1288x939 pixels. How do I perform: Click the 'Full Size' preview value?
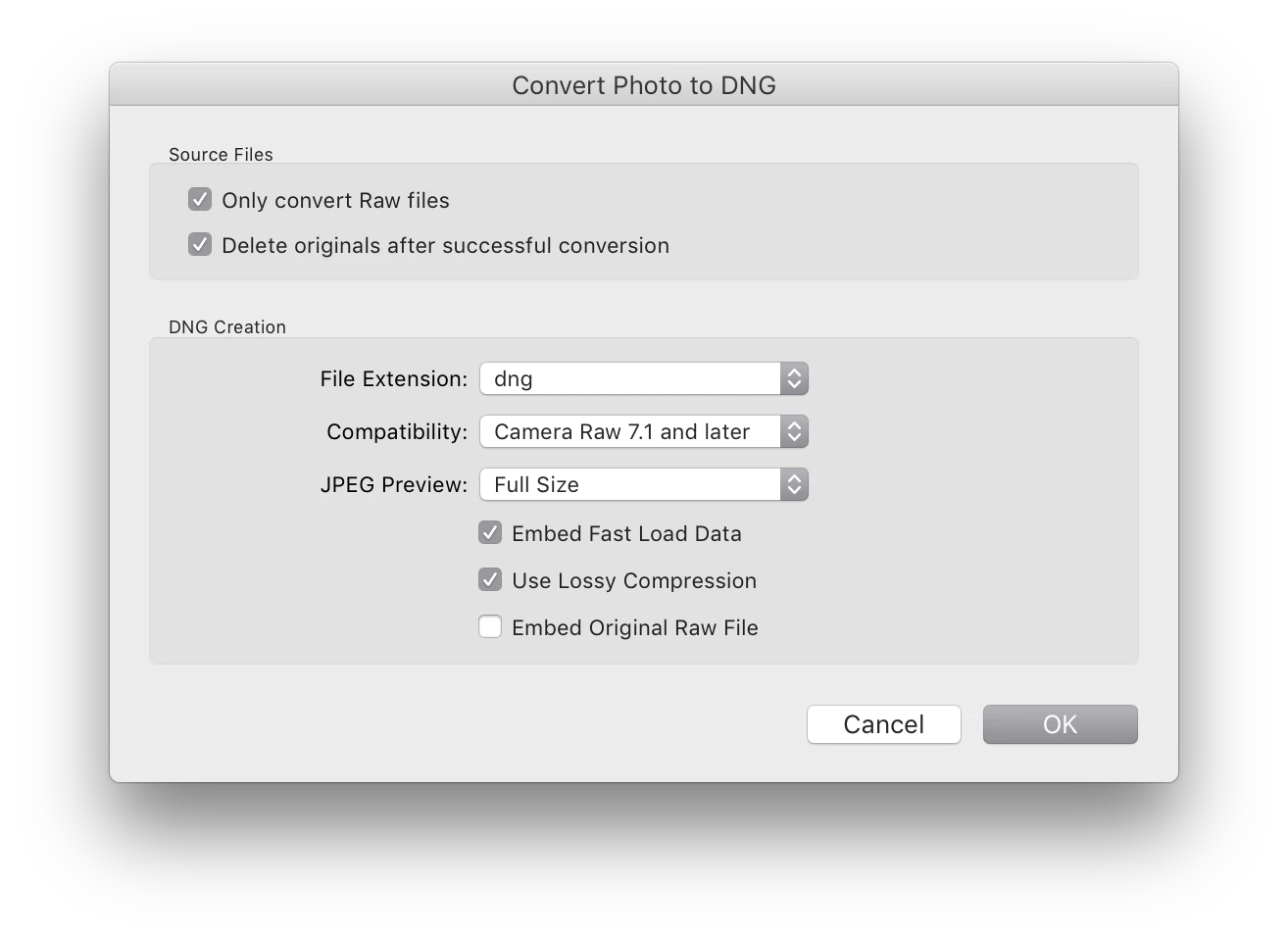(536, 485)
